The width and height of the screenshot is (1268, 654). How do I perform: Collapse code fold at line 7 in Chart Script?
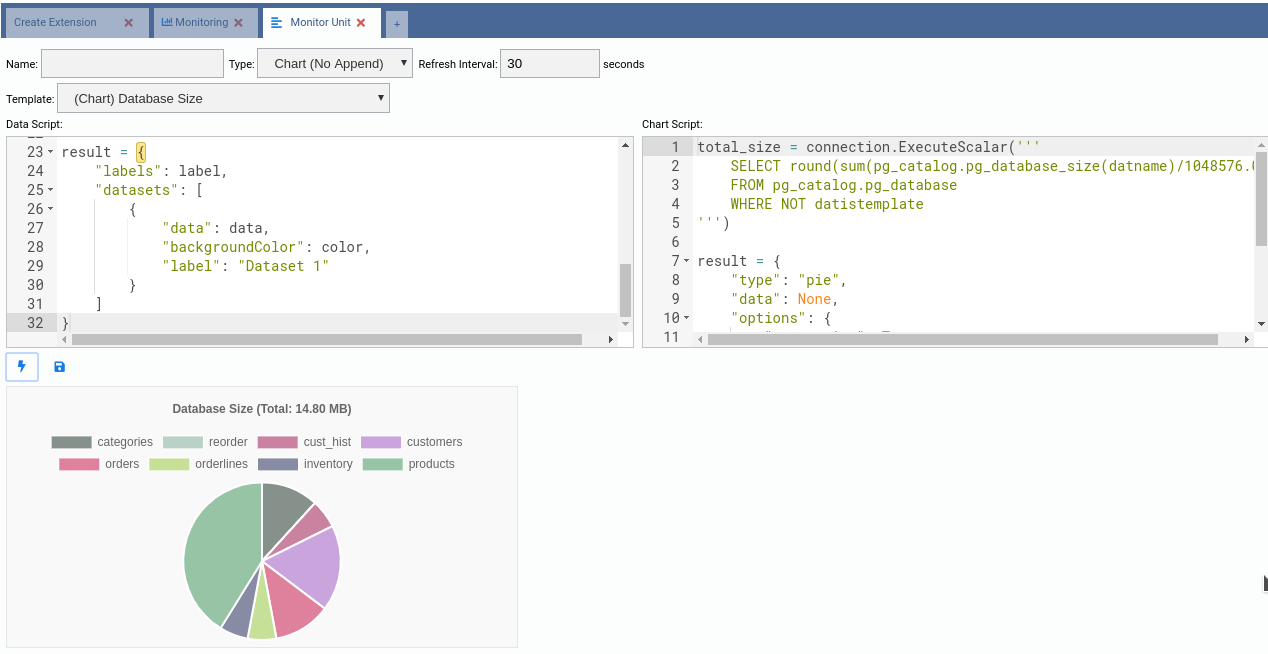pyautogui.click(x=686, y=261)
